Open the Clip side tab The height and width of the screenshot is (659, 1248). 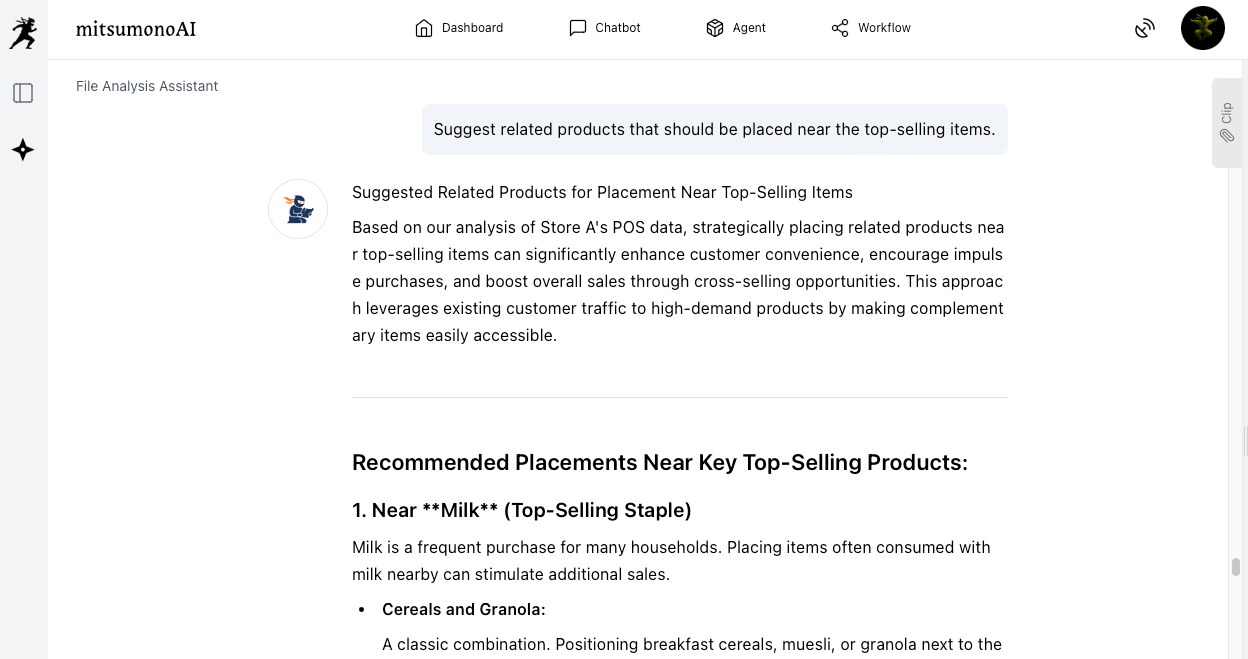pyautogui.click(x=1226, y=122)
